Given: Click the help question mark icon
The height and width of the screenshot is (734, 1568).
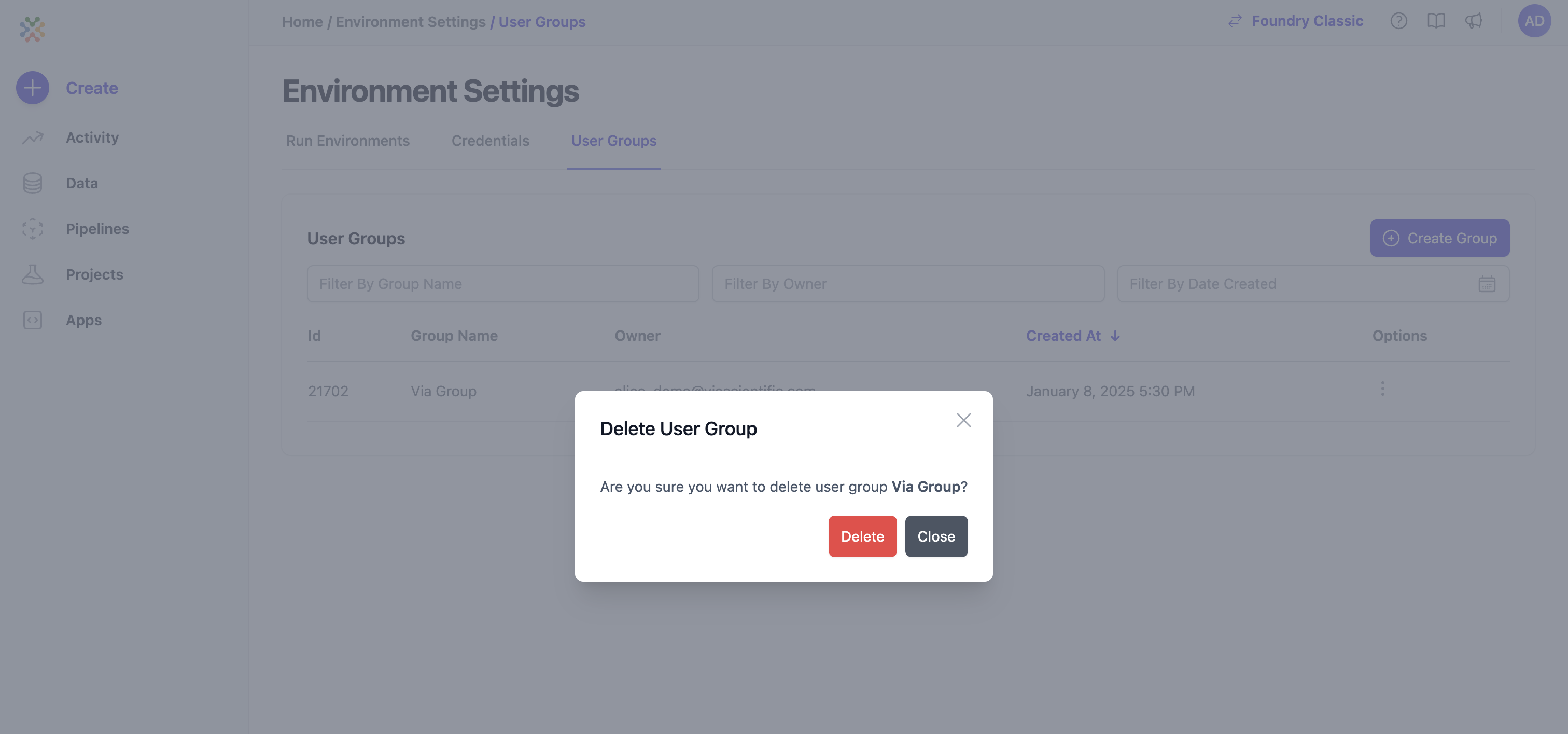Looking at the screenshot, I should click(x=1398, y=21).
